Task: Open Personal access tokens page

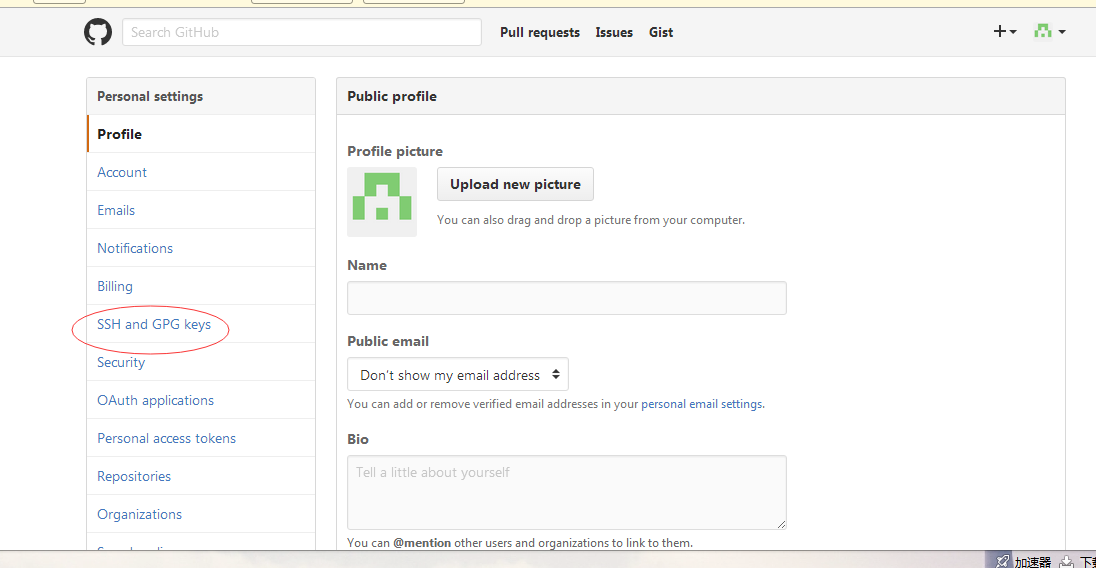Action: coord(167,438)
